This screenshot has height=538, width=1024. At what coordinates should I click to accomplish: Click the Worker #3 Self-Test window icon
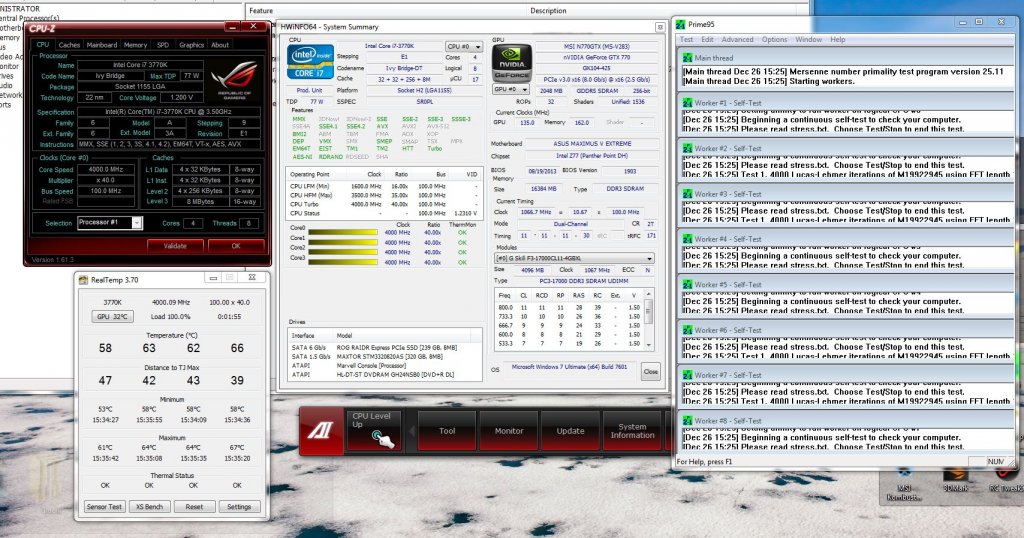pos(687,194)
